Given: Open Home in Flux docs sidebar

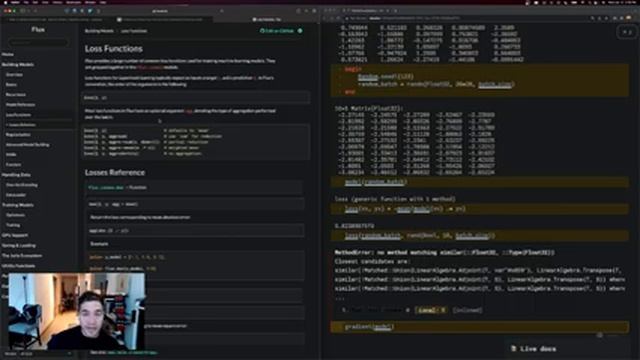Looking at the screenshot, I should (8, 54).
